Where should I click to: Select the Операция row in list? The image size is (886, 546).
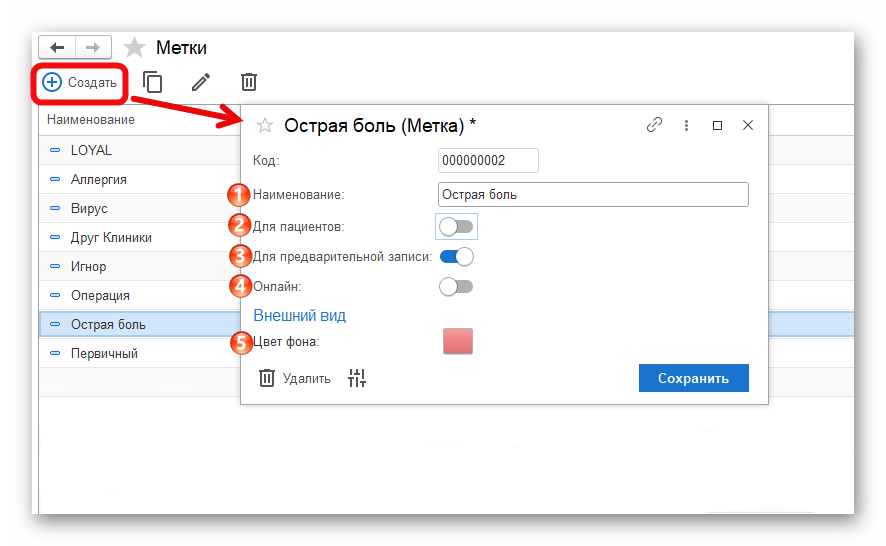pyautogui.click(x=140, y=296)
